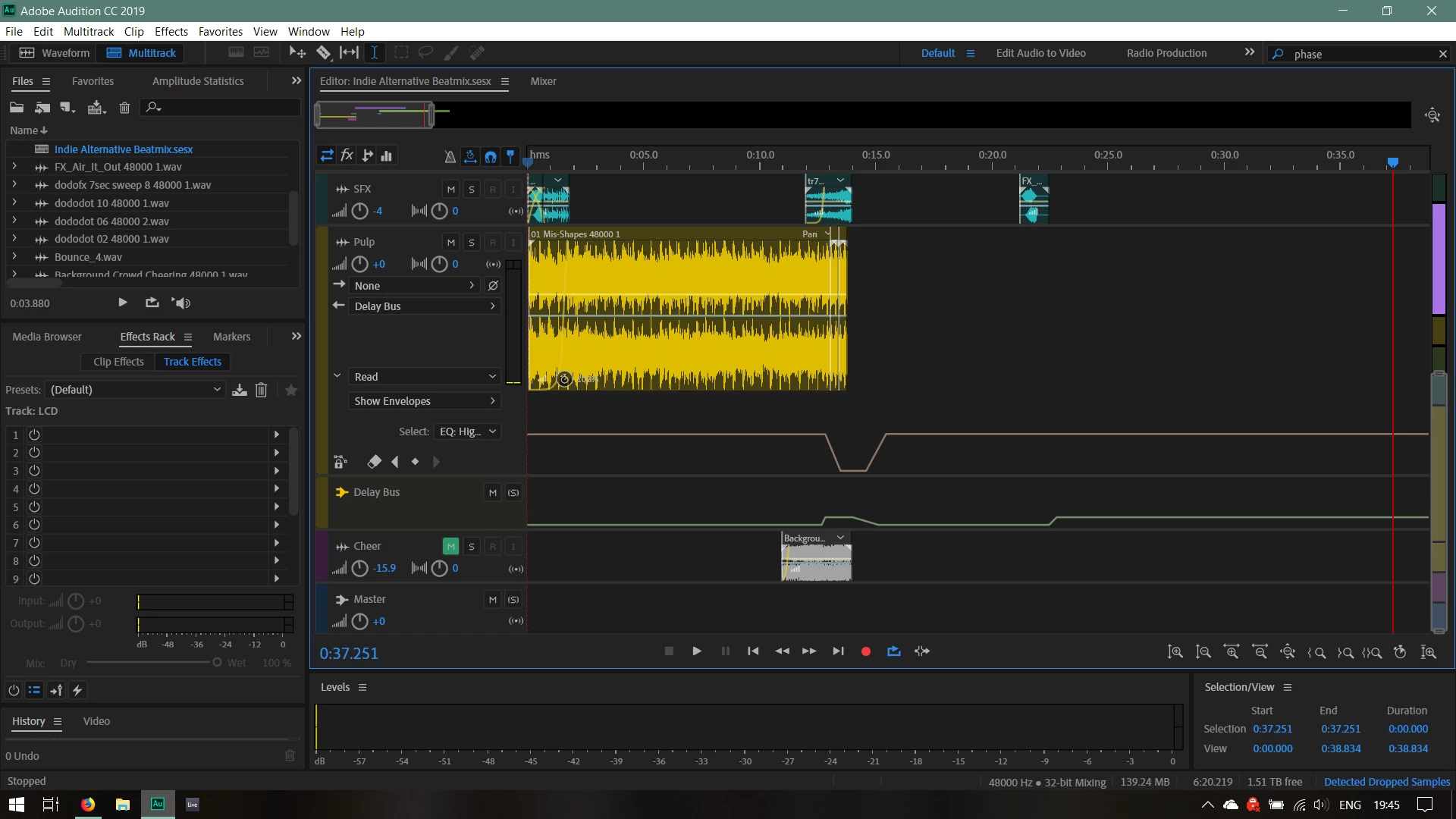Expand FX_Air_It_Out 48000 1.wav file entry
The height and width of the screenshot is (819, 1456).
click(x=14, y=167)
